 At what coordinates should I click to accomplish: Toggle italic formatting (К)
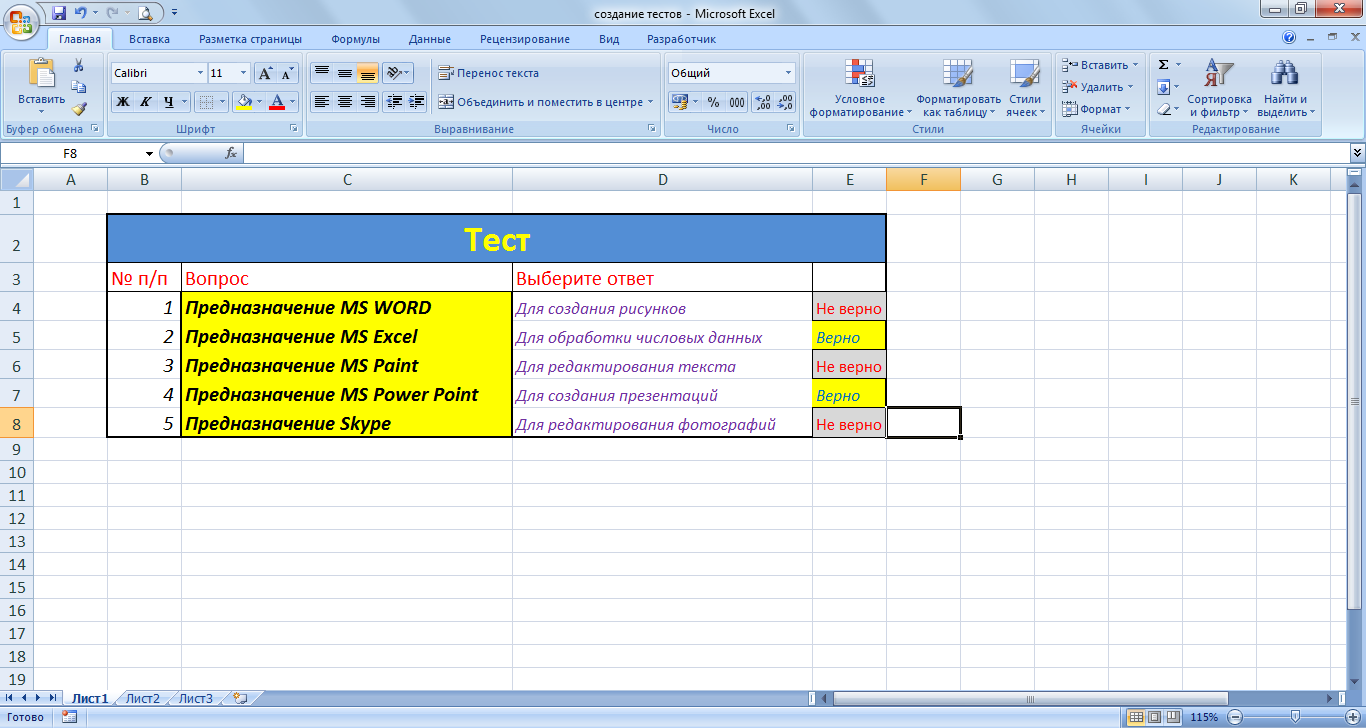click(145, 101)
